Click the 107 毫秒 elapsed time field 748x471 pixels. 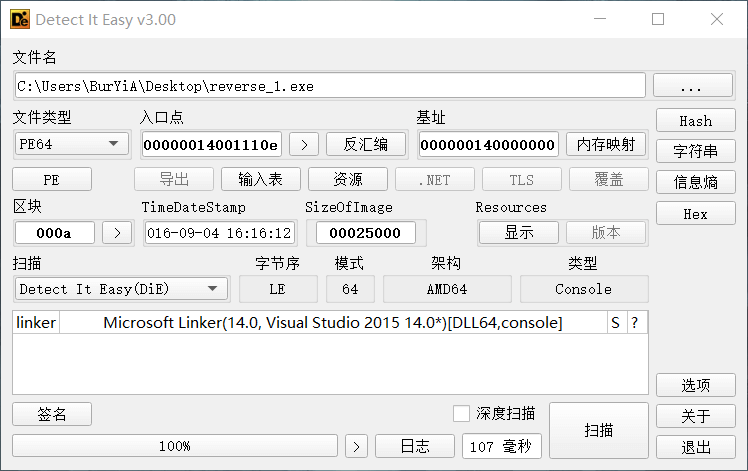pyautogui.click(x=501, y=446)
